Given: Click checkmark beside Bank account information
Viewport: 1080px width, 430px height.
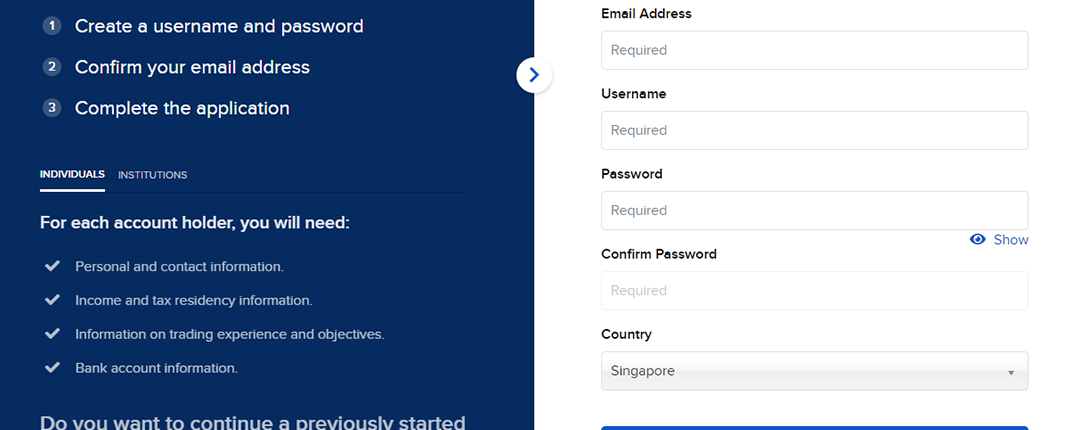Looking at the screenshot, I should (53, 368).
